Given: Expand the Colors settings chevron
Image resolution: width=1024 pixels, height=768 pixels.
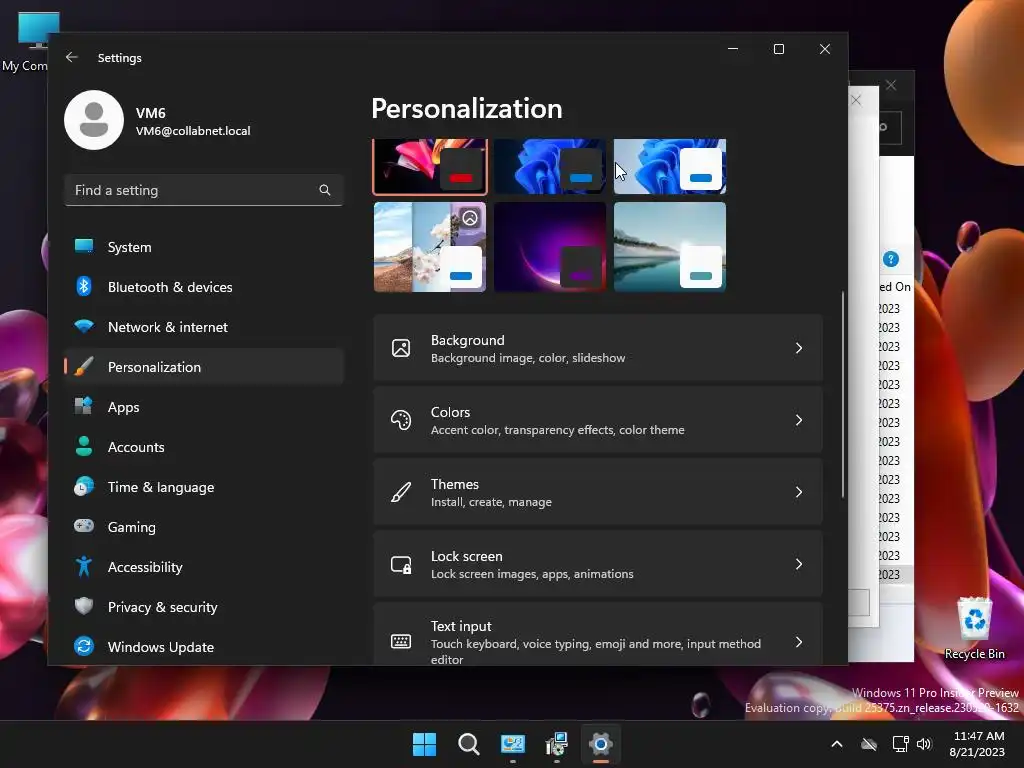Looking at the screenshot, I should (x=799, y=420).
